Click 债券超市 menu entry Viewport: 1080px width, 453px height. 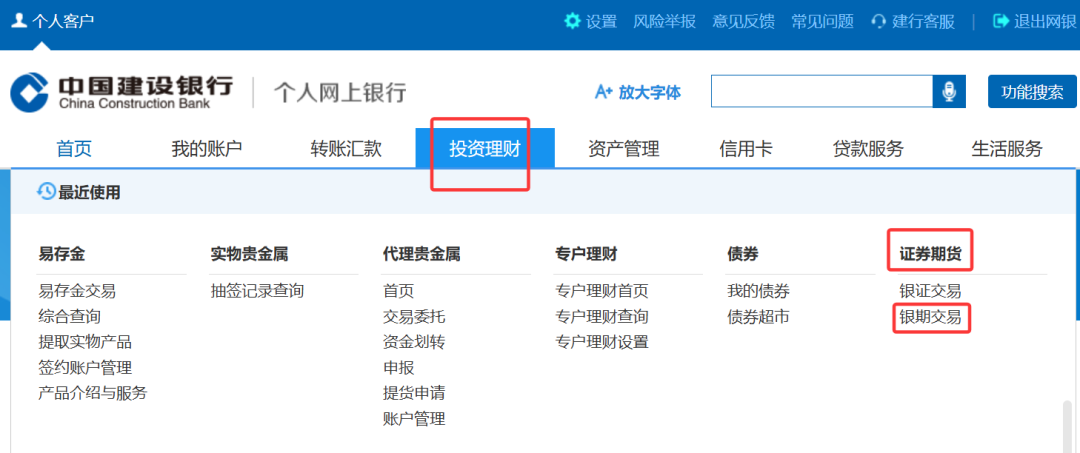[758, 317]
